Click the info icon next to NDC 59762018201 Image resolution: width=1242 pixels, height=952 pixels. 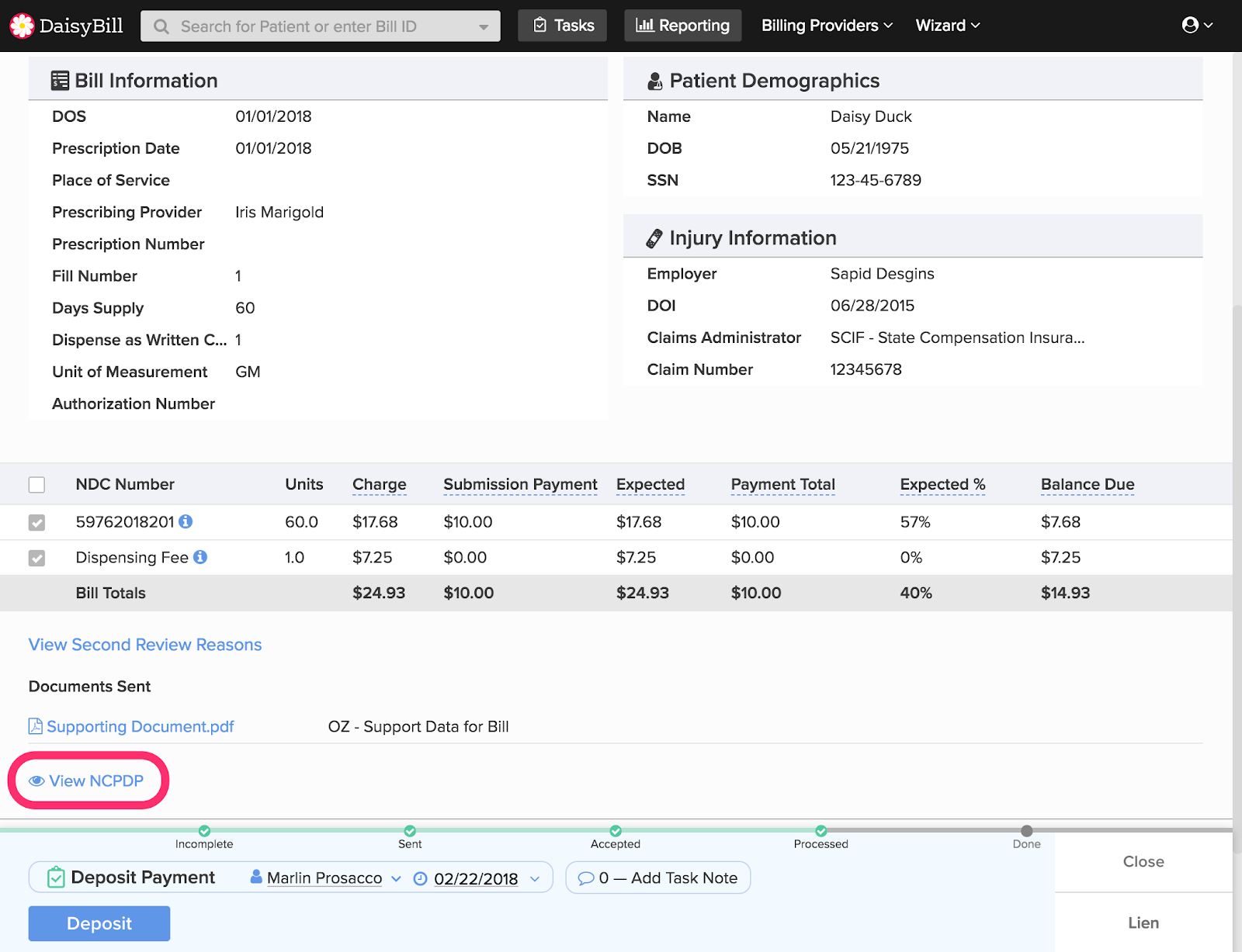[186, 521]
